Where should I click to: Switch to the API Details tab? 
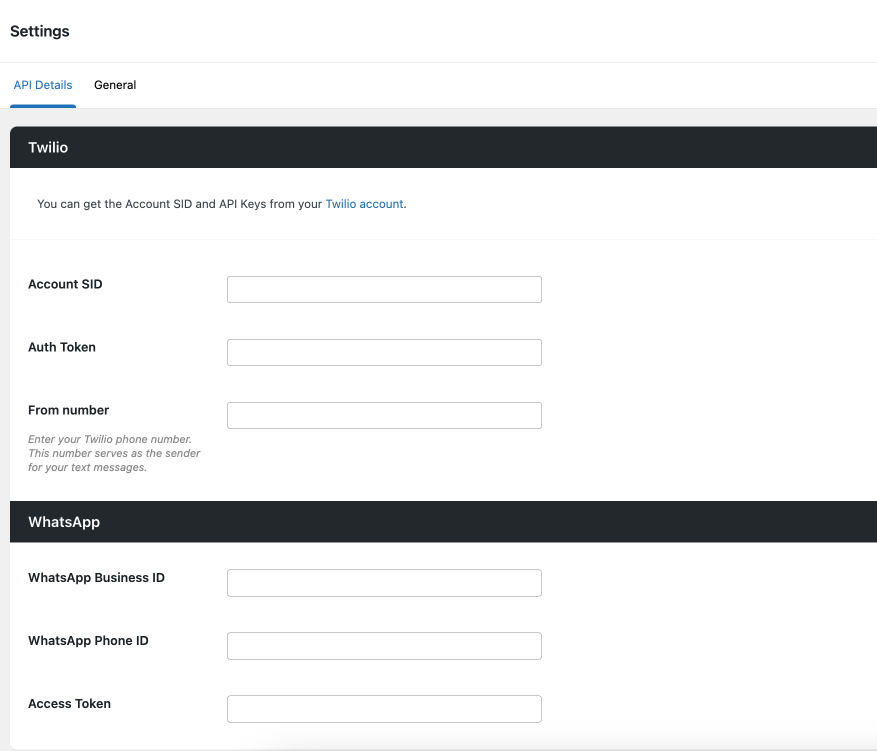(43, 85)
